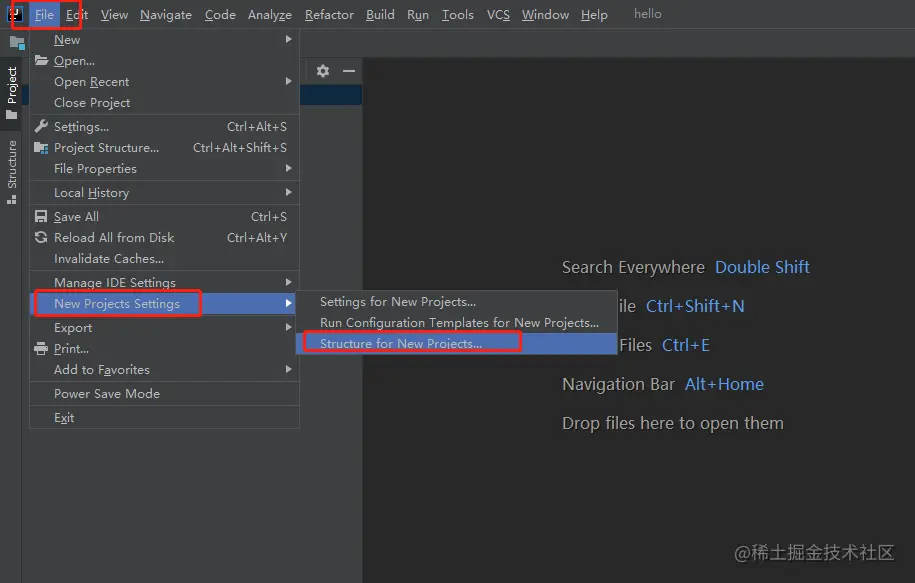Click the 'Drop files here to open them' text

point(673,423)
